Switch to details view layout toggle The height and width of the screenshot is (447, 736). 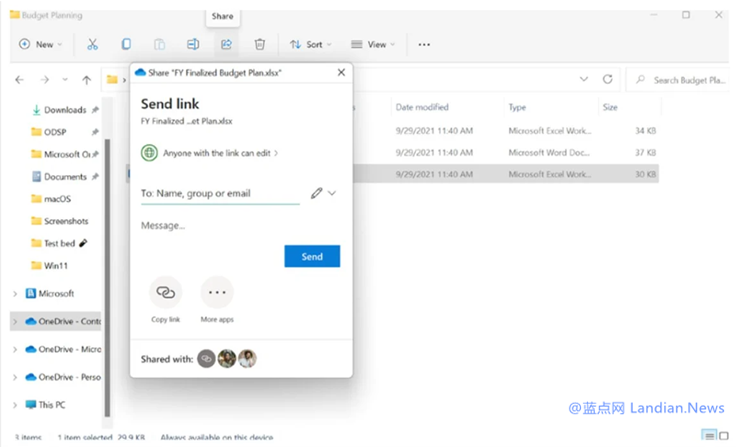708,435
